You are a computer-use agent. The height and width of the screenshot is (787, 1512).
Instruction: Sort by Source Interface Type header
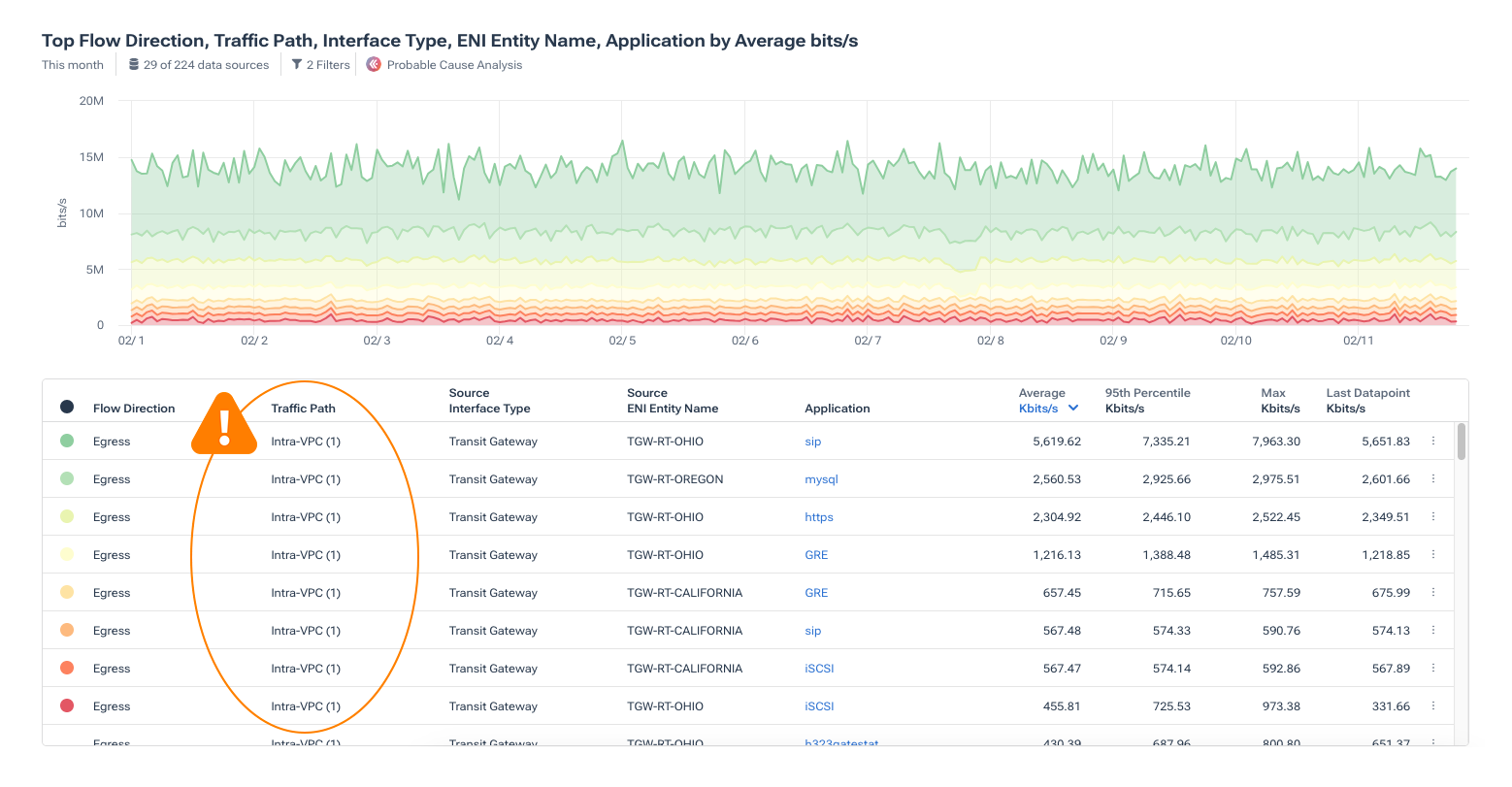[x=489, y=401]
